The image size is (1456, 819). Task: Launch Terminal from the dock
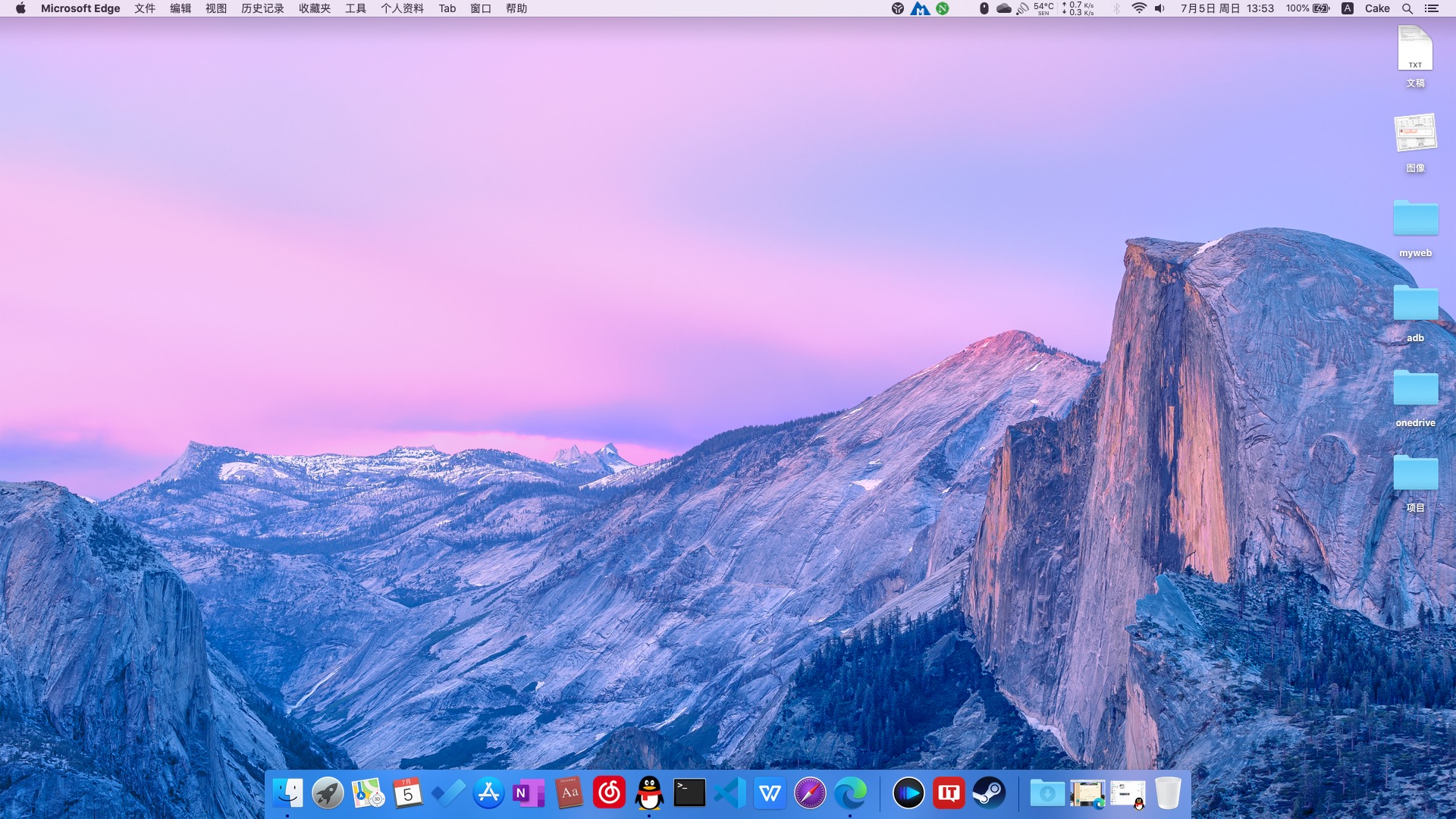(x=689, y=793)
